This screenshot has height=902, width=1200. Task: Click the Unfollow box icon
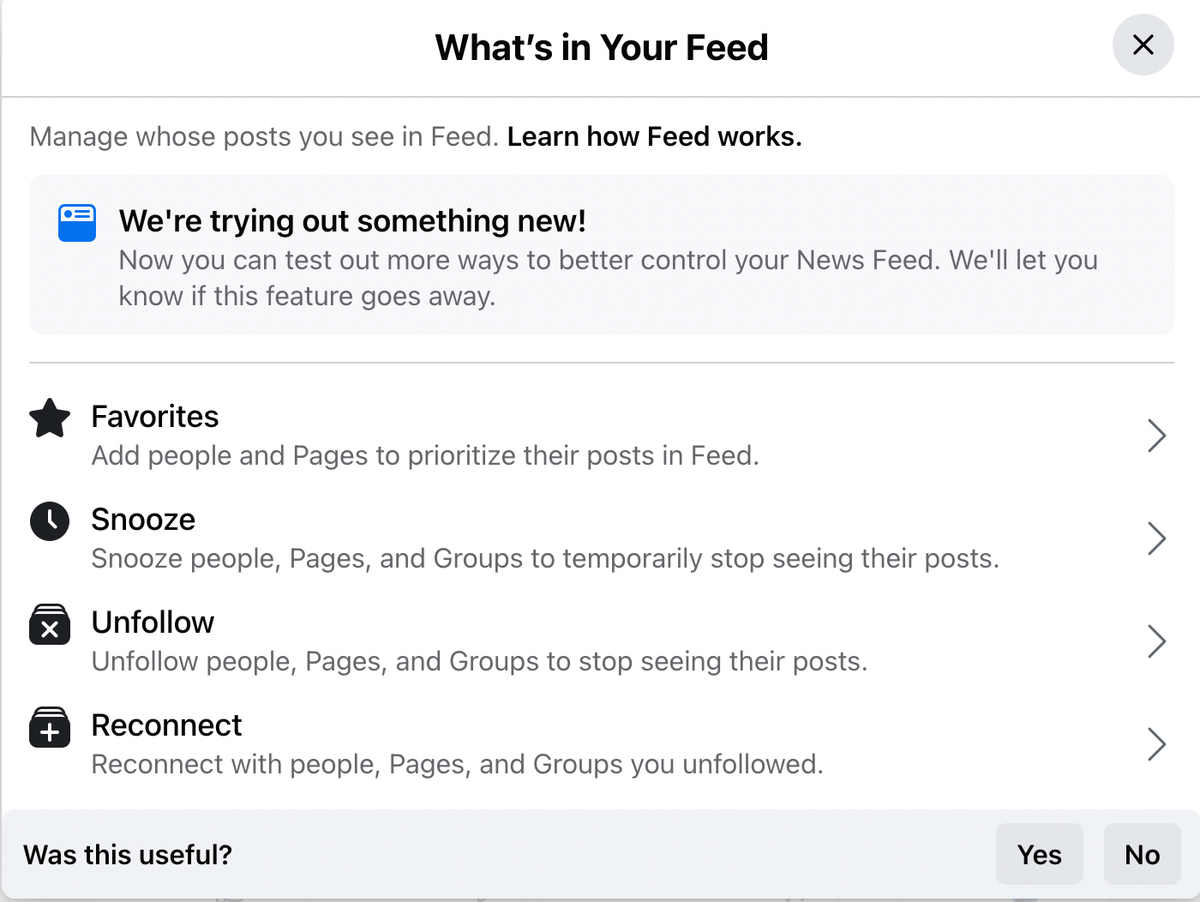click(x=50, y=624)
